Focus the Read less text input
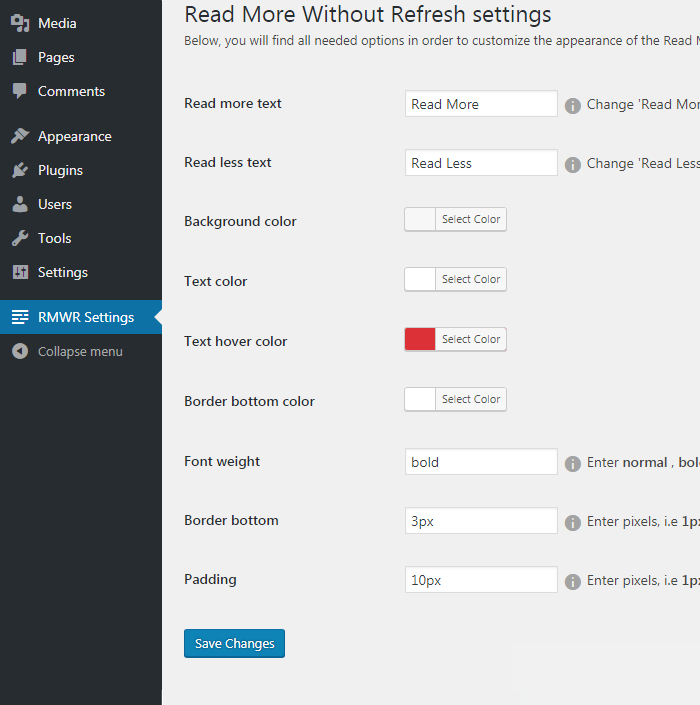700x705 pixels. click(481, 163)
